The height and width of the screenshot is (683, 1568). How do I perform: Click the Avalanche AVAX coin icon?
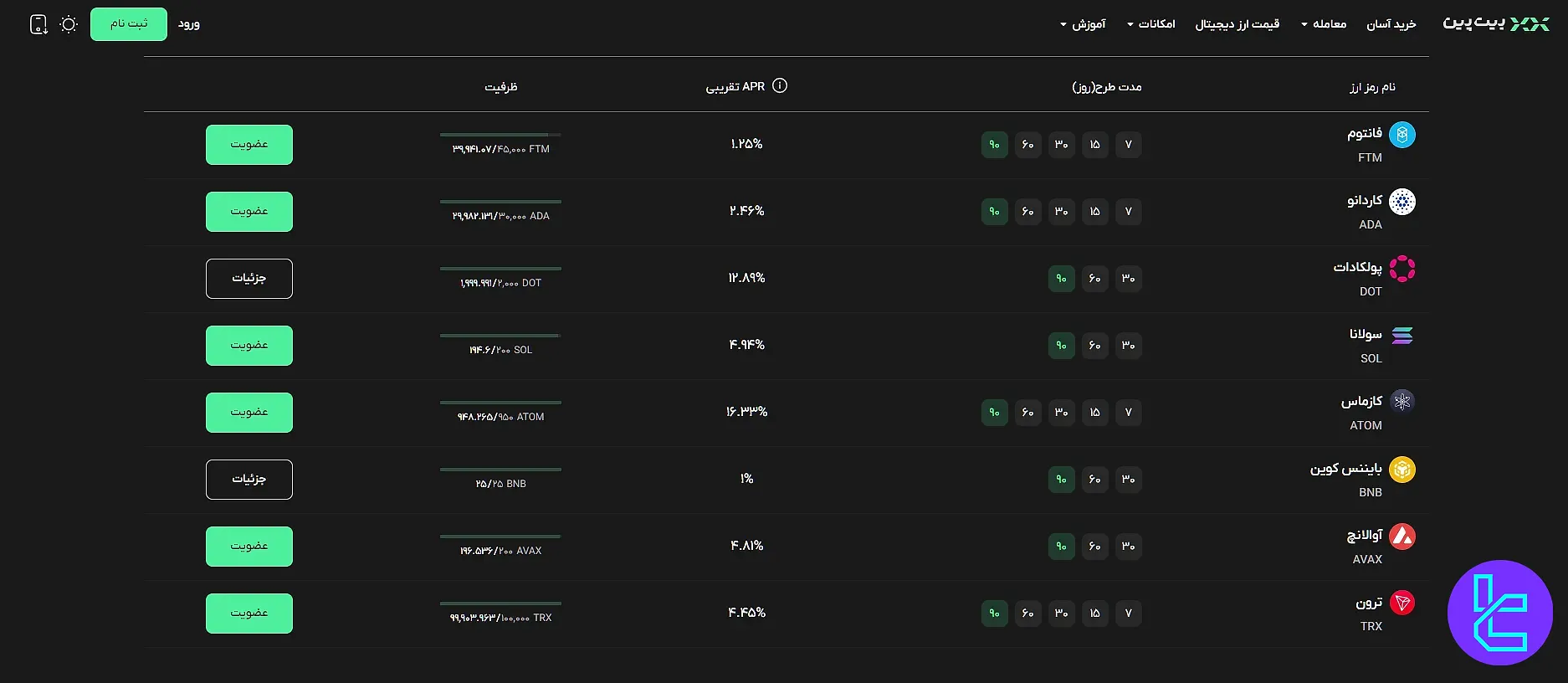1402,537
